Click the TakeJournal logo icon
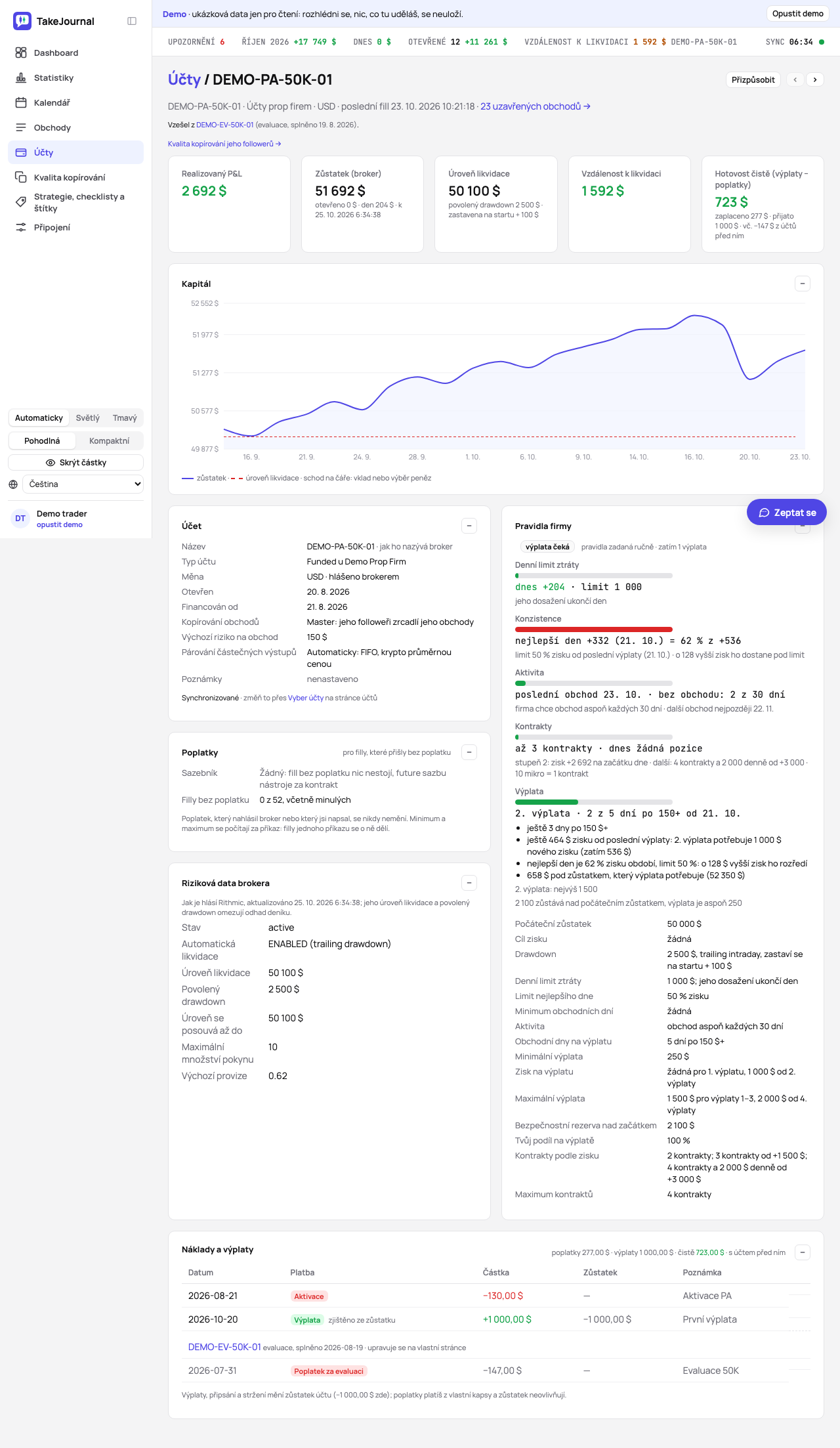Image resolution: width=840 pixels, height=1448 pixels. pos(22,21)
